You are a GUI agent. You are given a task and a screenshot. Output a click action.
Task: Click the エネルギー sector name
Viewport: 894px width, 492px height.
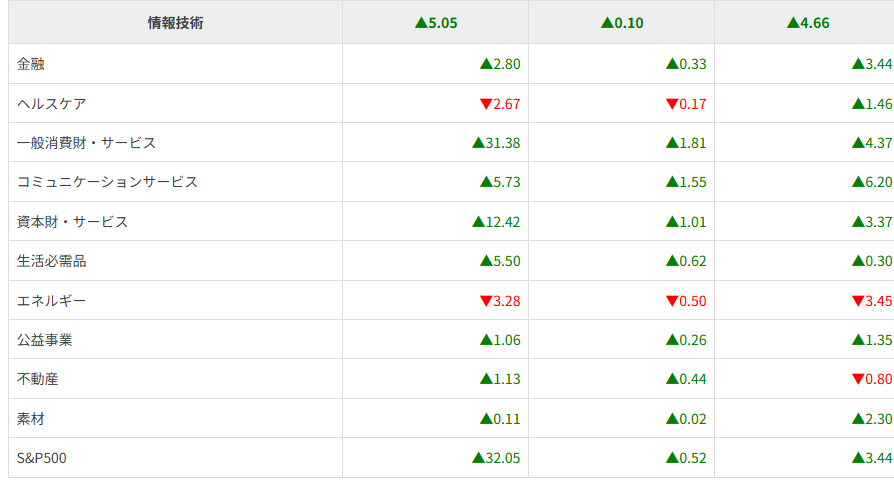click(52, 301)
